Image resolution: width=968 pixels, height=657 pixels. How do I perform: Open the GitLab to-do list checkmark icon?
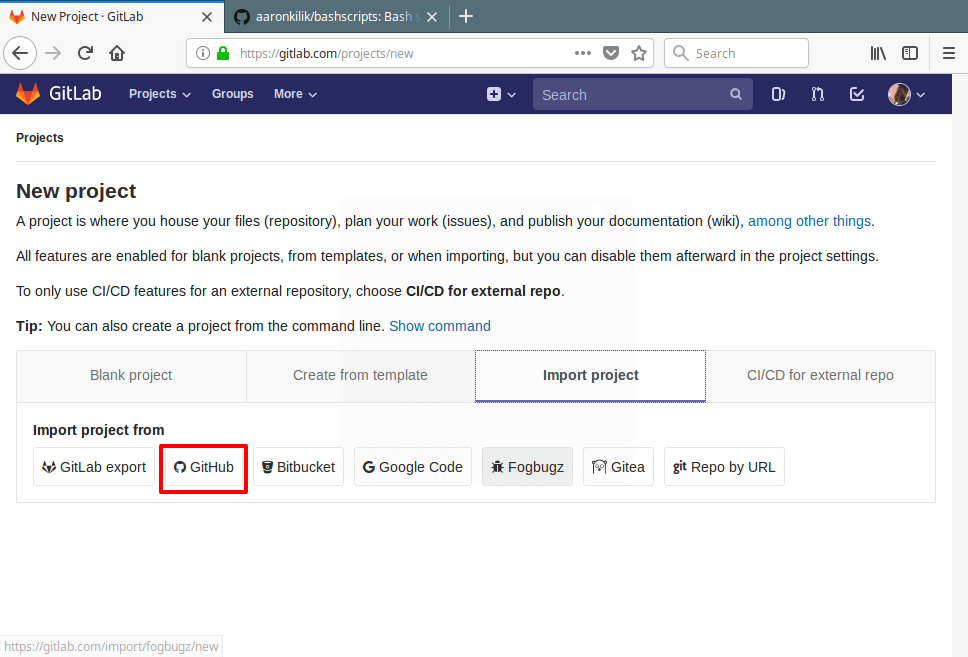tap(857, 94)
